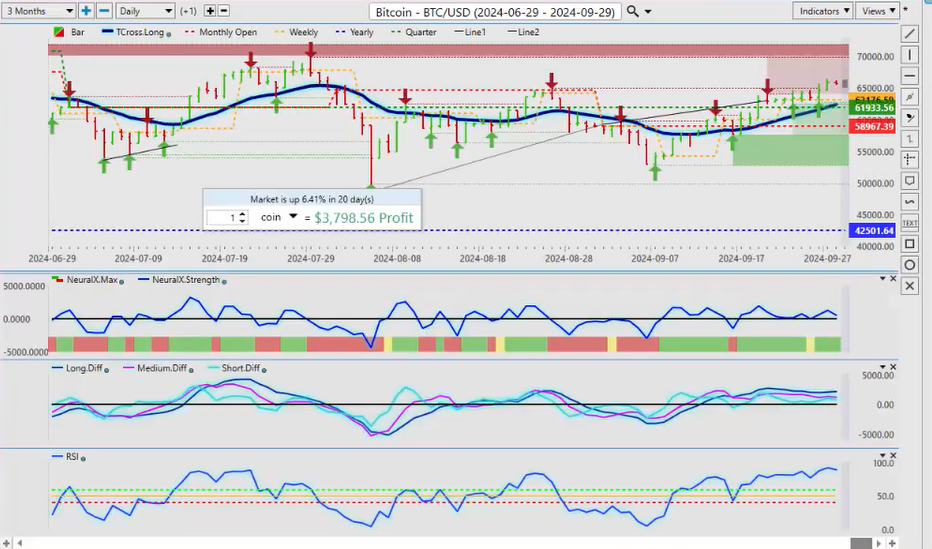Collapse the NeuralX panel via arrow
932x549 pixels.
883,279
